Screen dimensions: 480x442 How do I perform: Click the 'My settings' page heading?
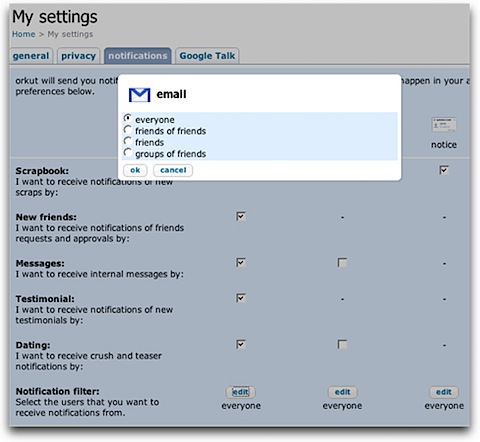[x=55, y=17]
